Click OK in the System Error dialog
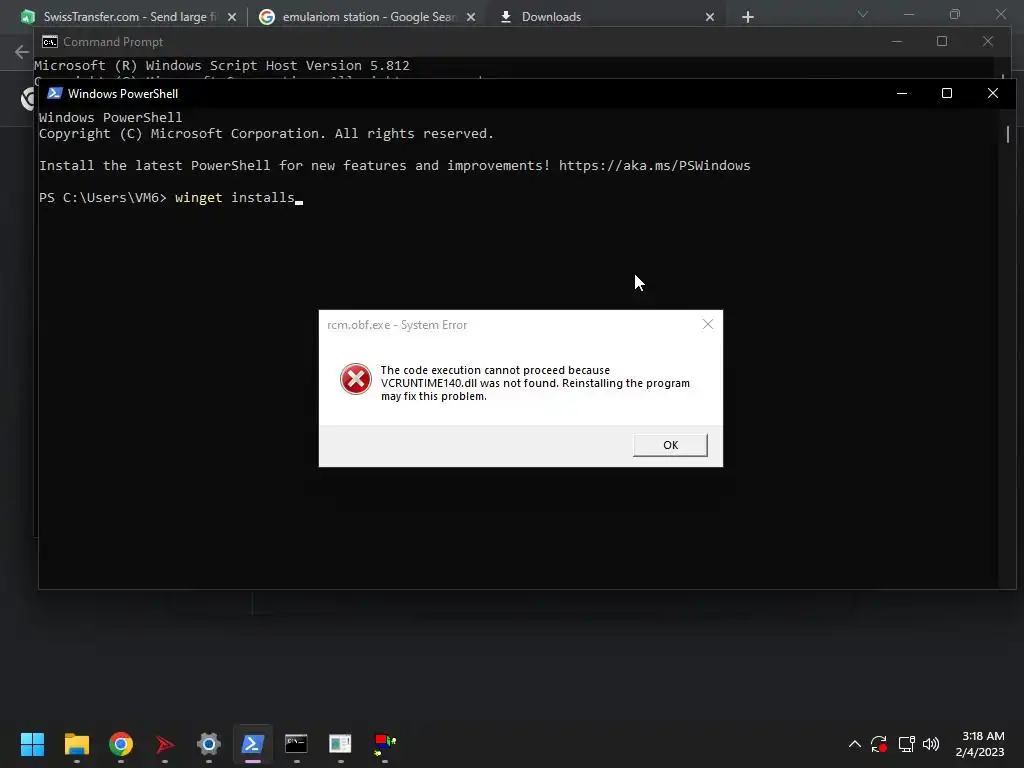This screenshot has width=1024, height=768. pos(670,445)
